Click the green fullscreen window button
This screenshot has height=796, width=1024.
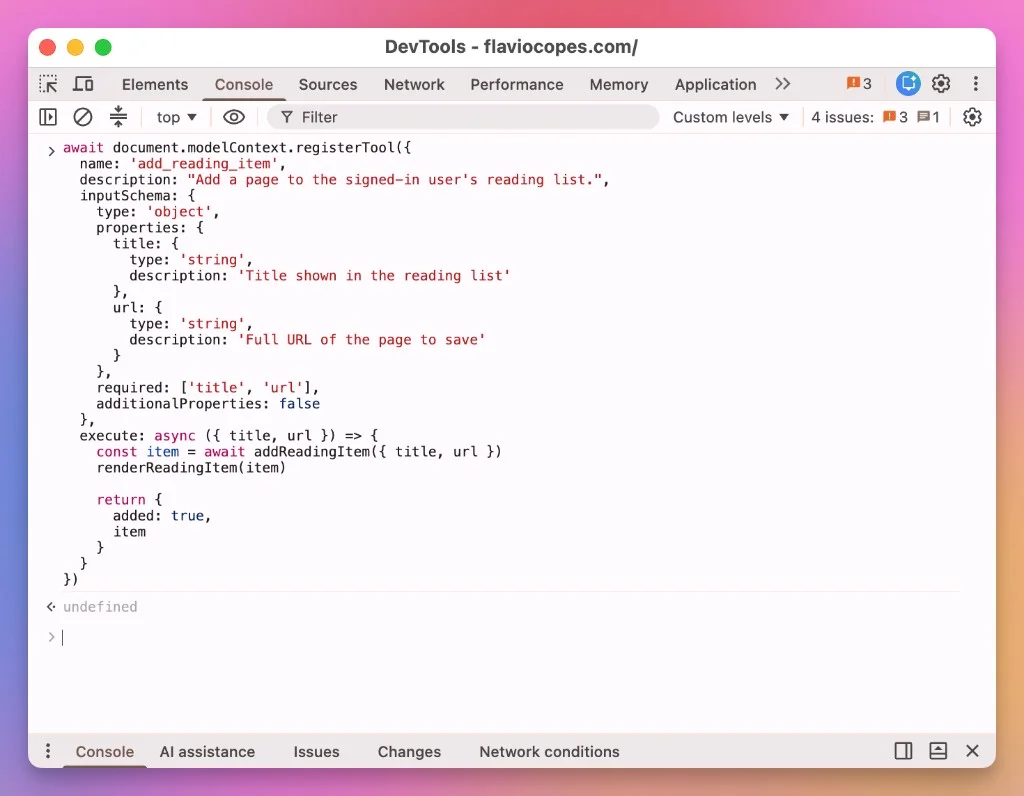pos(103,47)
